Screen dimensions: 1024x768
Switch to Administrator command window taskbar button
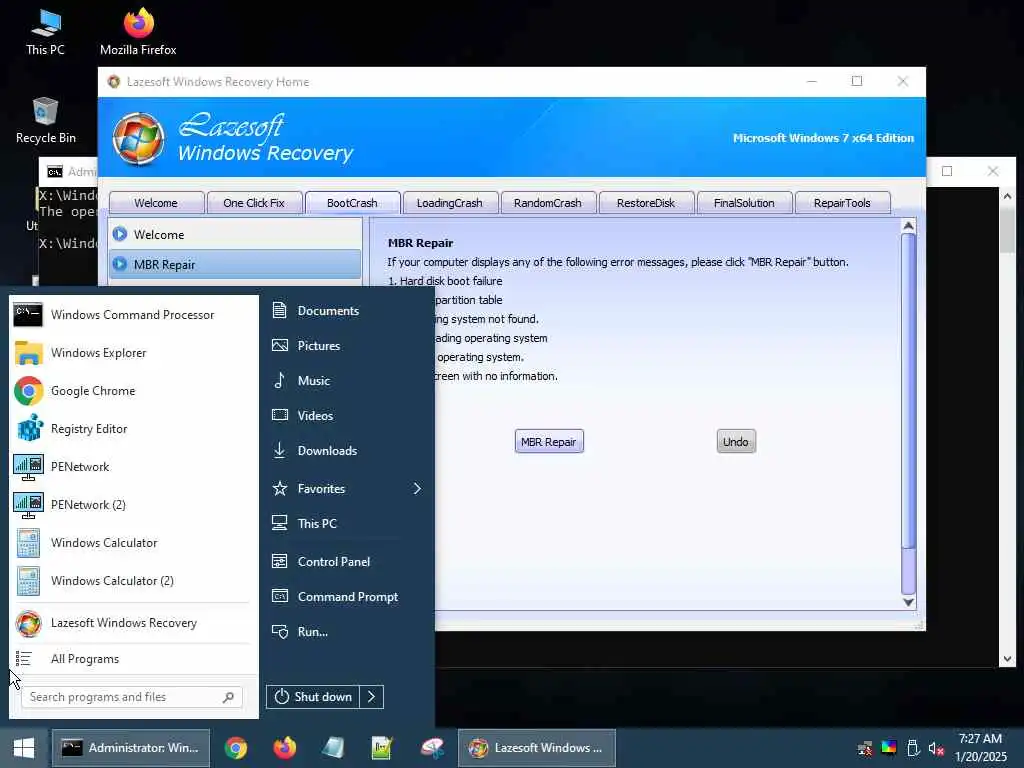[131, 748]
